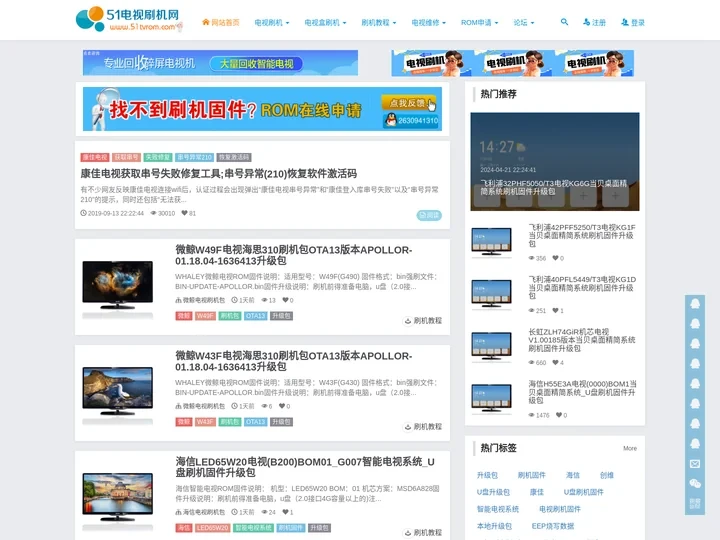
Task: Select the 串号异常210 tag
Action: click(194, 157)
